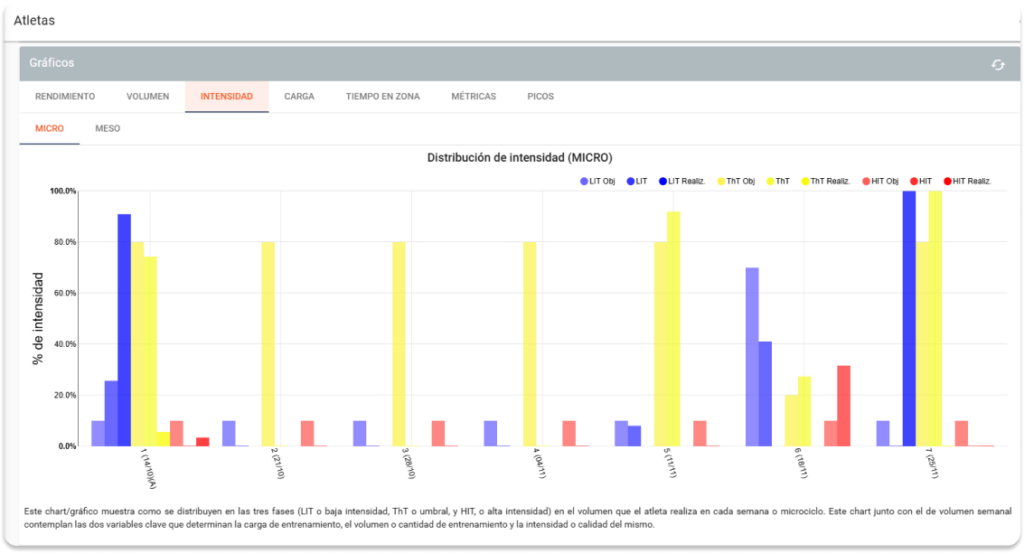Toggle HIT Obj legend entry

[x=879, y=181]
